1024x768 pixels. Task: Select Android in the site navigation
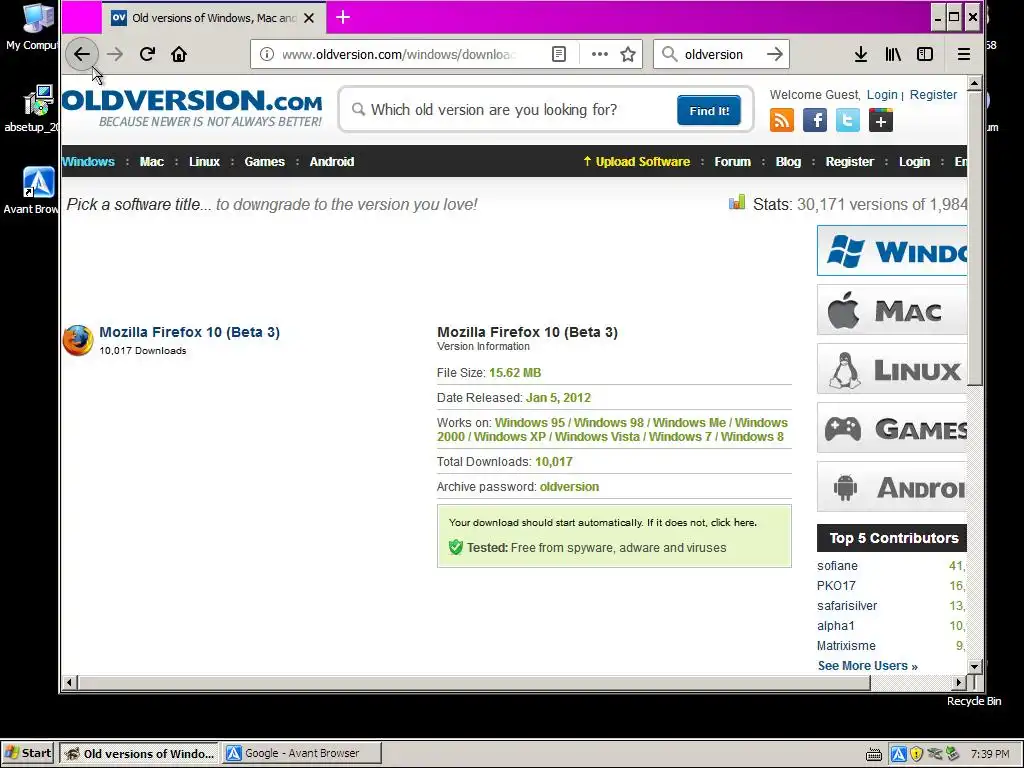click(332, 162)
